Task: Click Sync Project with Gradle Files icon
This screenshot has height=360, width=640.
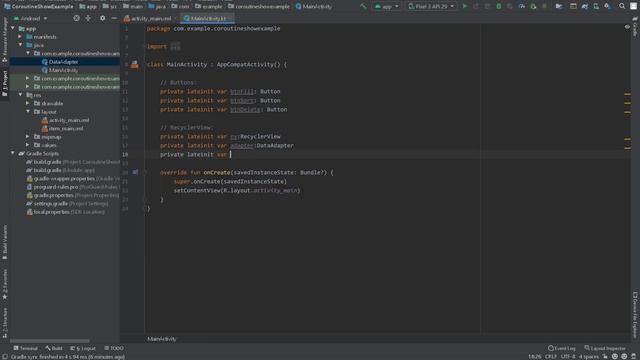Action: pos(585,6)
